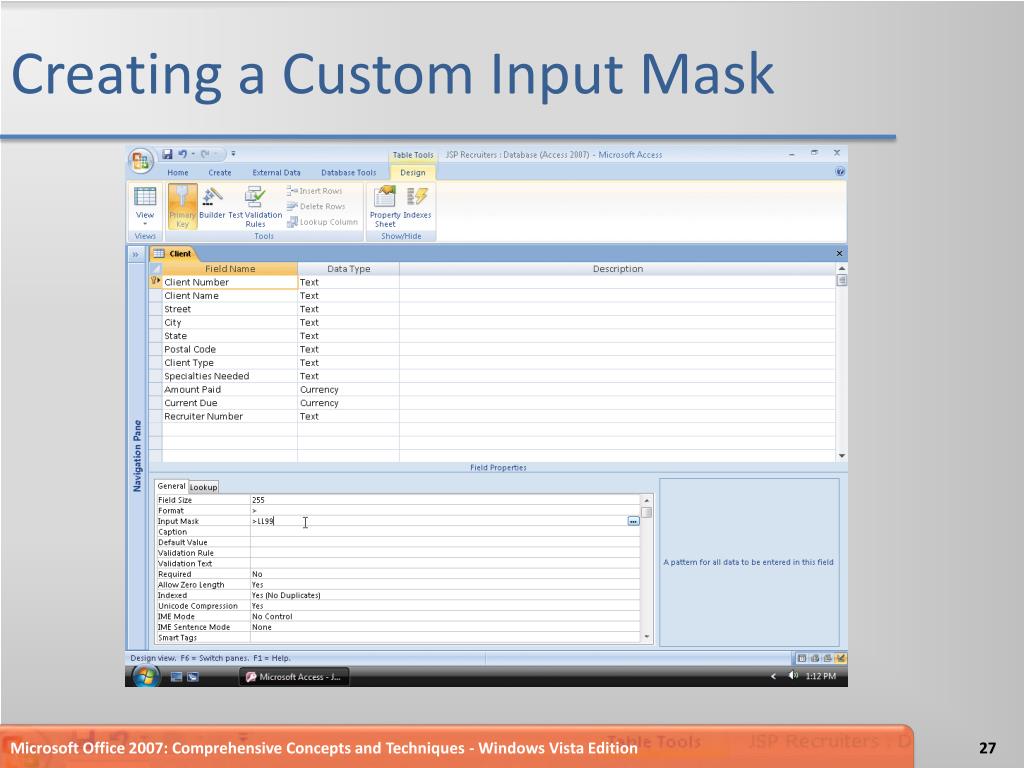
Task: Switch to the Create ribbon tab
Action: tap(220, 172)
